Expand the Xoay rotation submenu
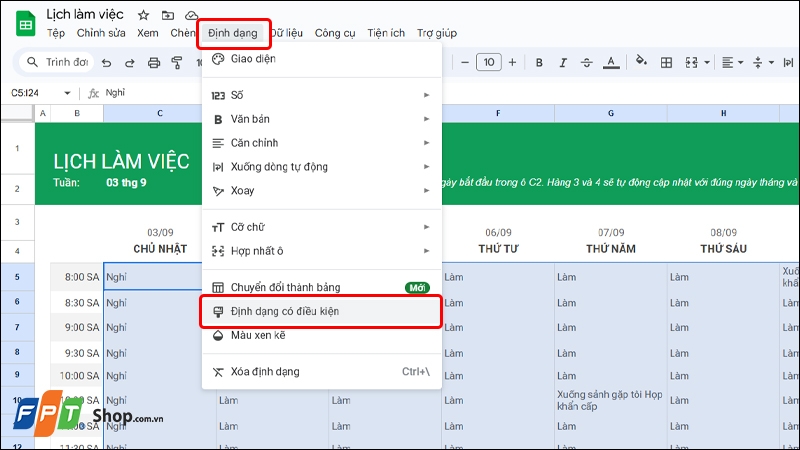The width and height of the screenshot is (800, 450). point(321,191)
